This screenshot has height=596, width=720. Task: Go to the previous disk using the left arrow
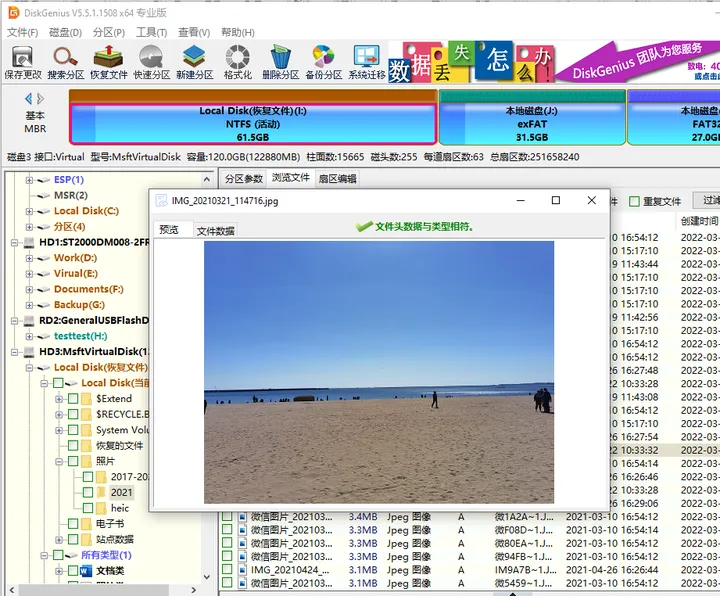tap(28, 98)
